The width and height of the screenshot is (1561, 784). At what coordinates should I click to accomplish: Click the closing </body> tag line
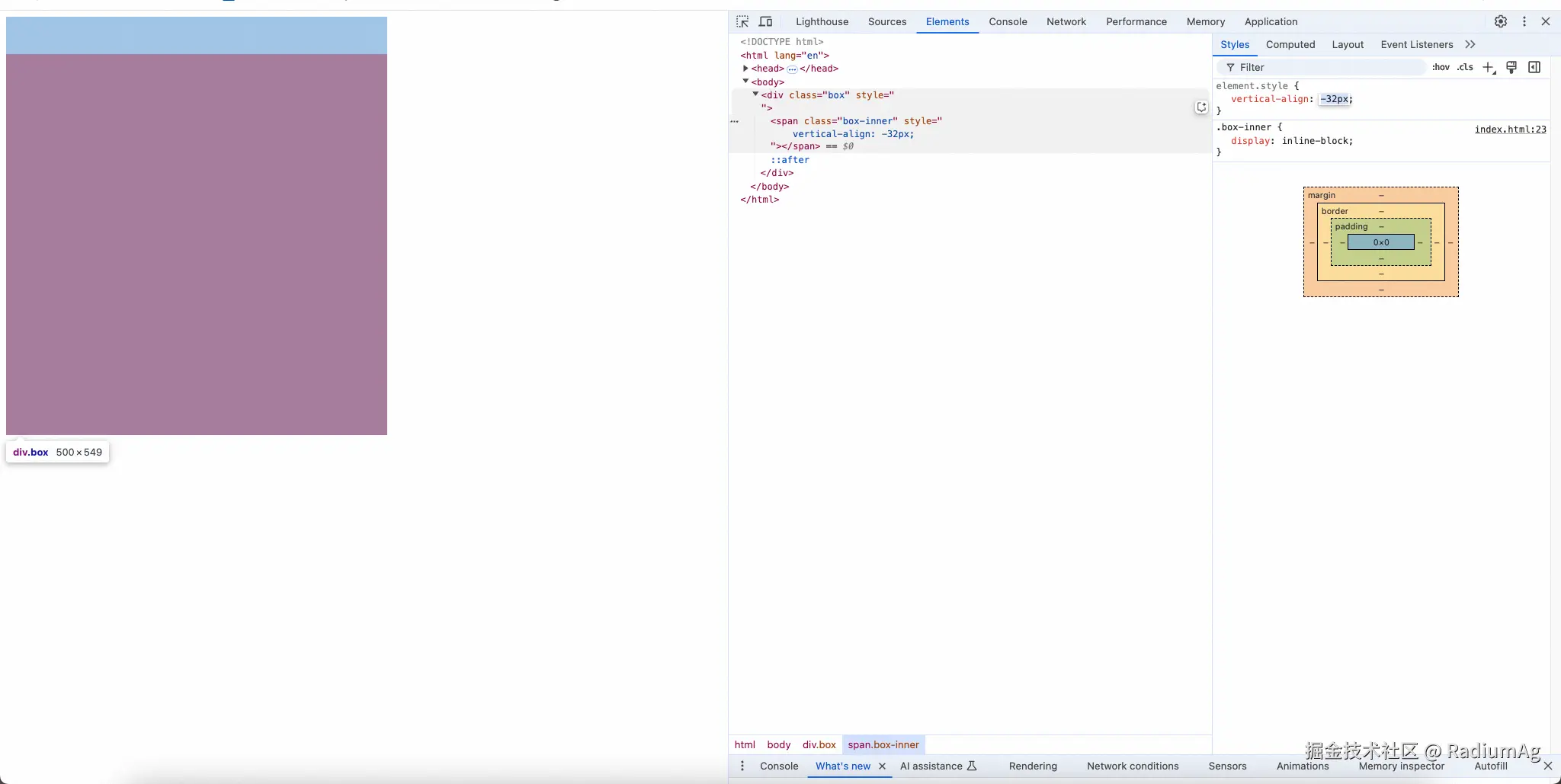click(x=770, y=187)
